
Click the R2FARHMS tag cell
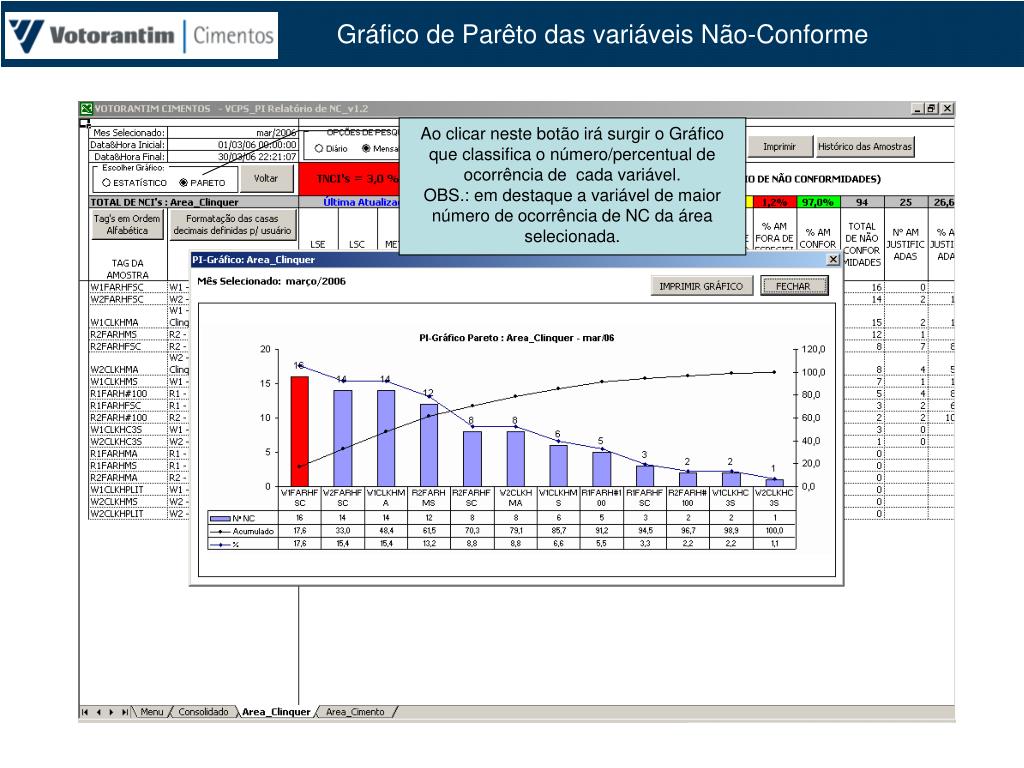[128, 334]
